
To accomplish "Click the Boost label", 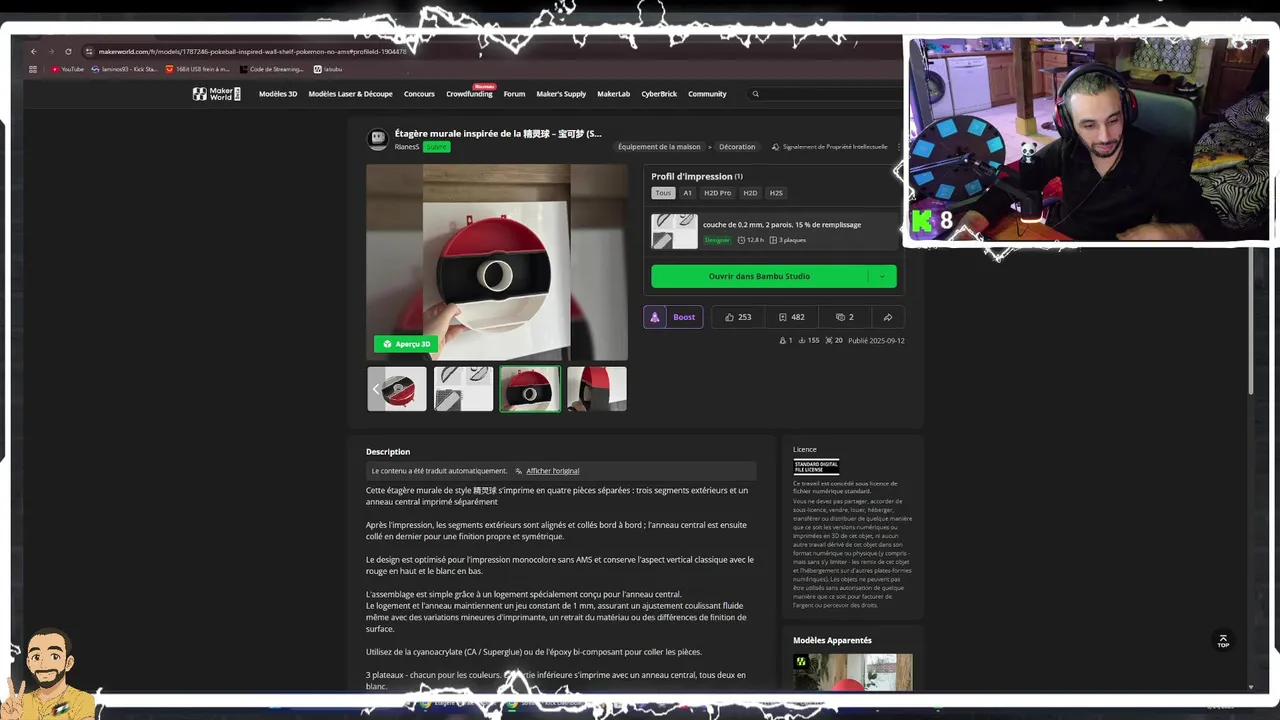I will pyautogui.click(x=684, y=317).
